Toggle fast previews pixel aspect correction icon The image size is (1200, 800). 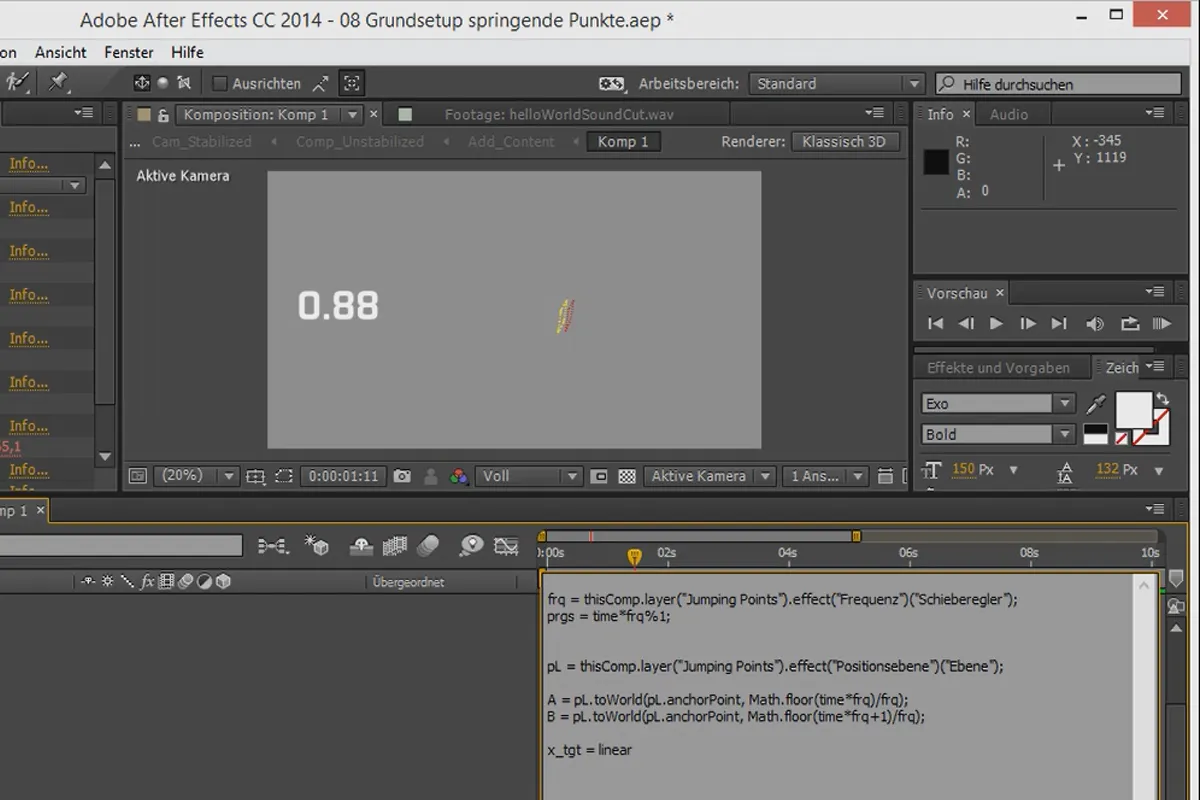coord(886,476)
